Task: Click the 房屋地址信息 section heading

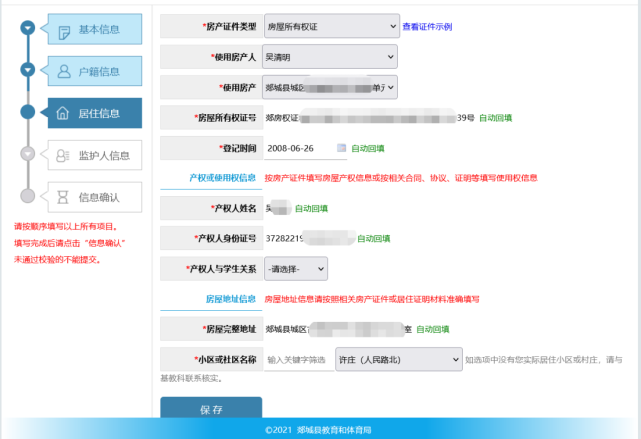Action: click(231, 299)
